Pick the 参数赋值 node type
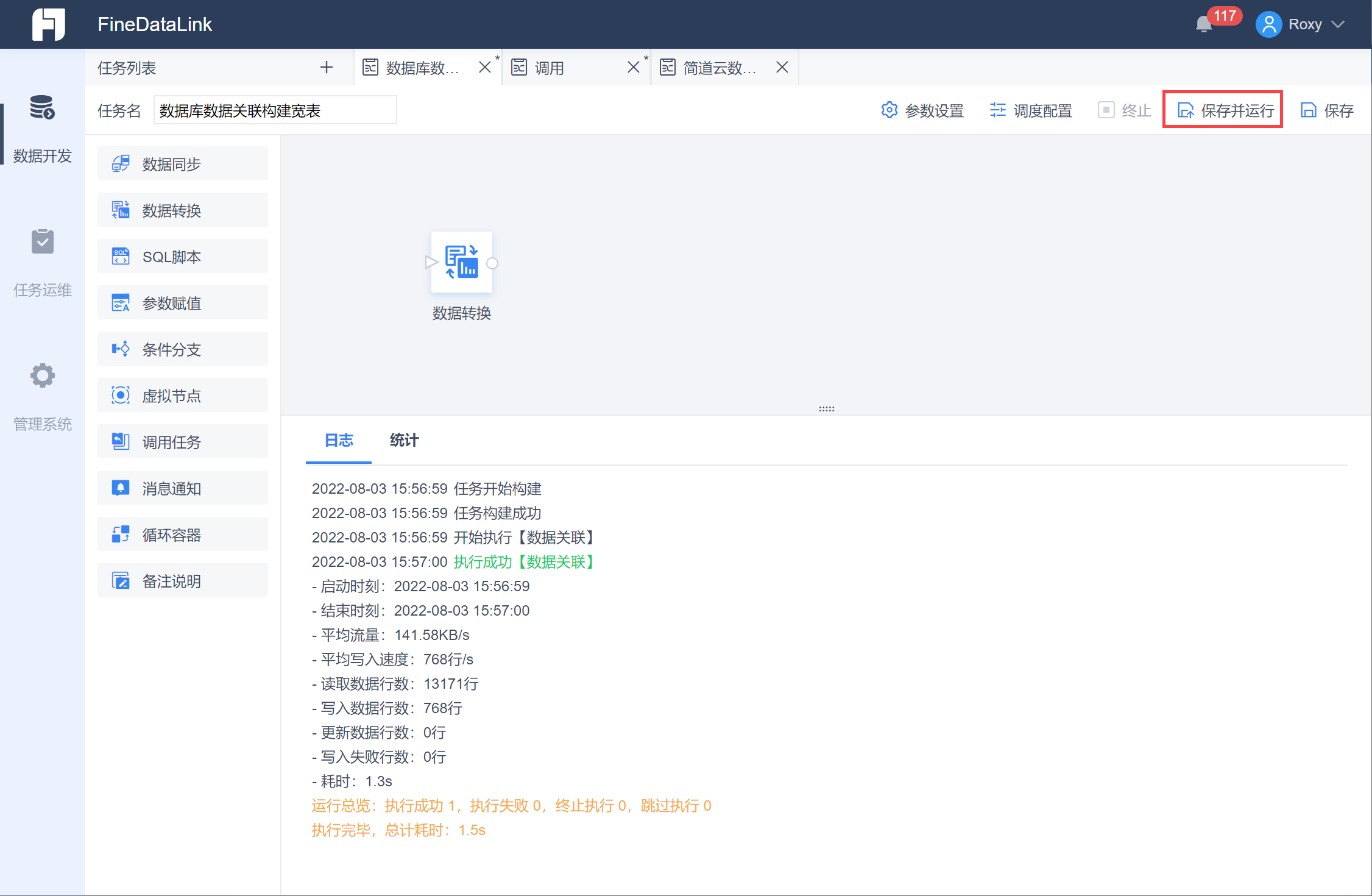Screen dimensions: 1372x896 point(182,303)
